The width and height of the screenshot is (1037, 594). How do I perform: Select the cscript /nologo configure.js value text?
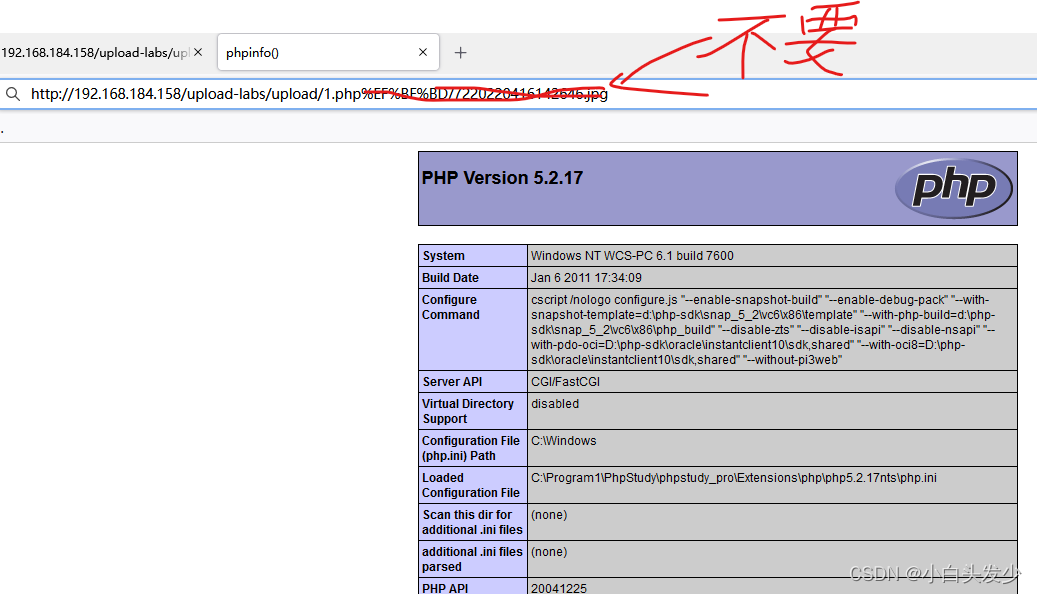click(x=763, y=329)
